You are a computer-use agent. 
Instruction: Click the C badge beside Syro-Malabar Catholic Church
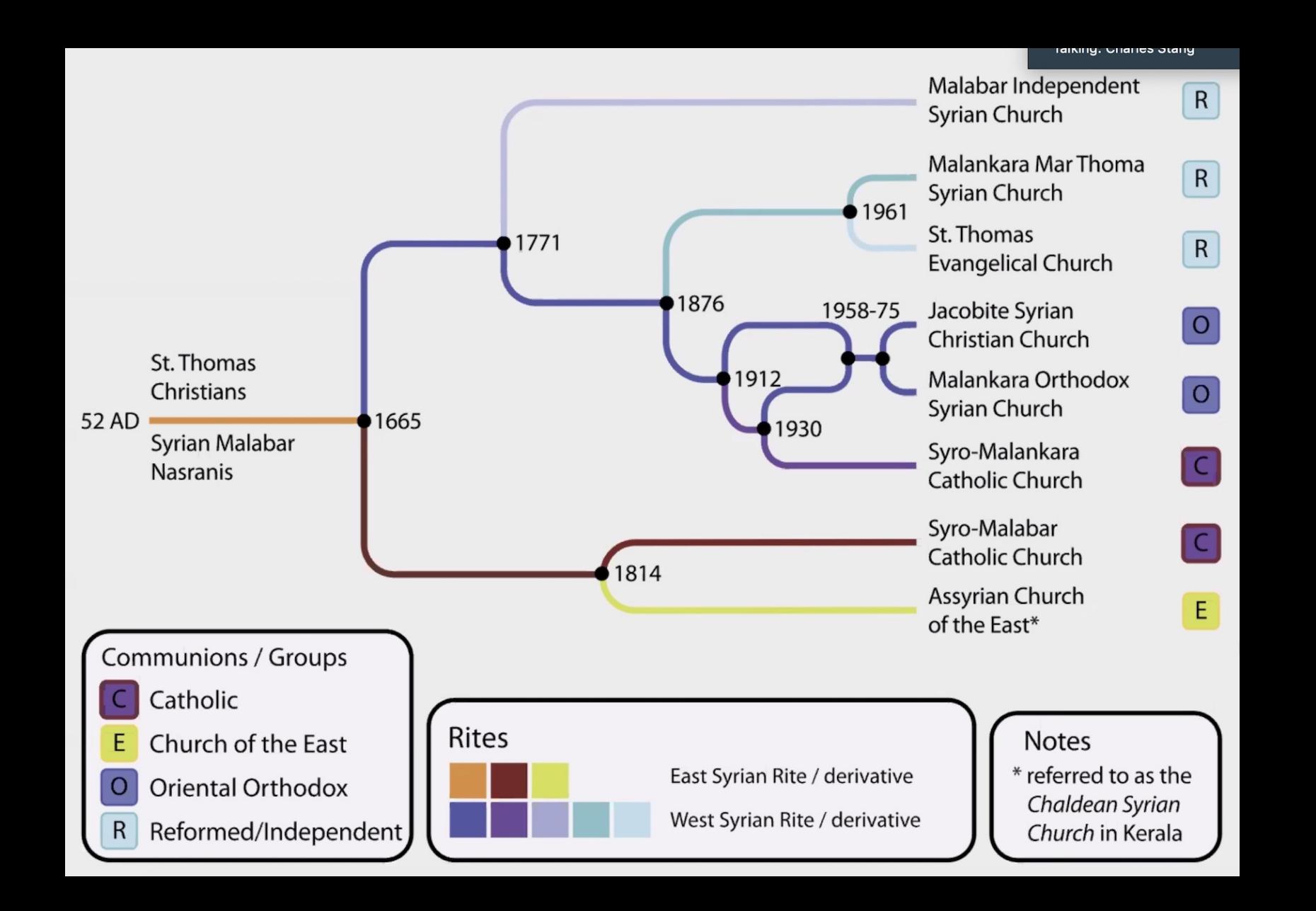click(x=1200, y=543)
